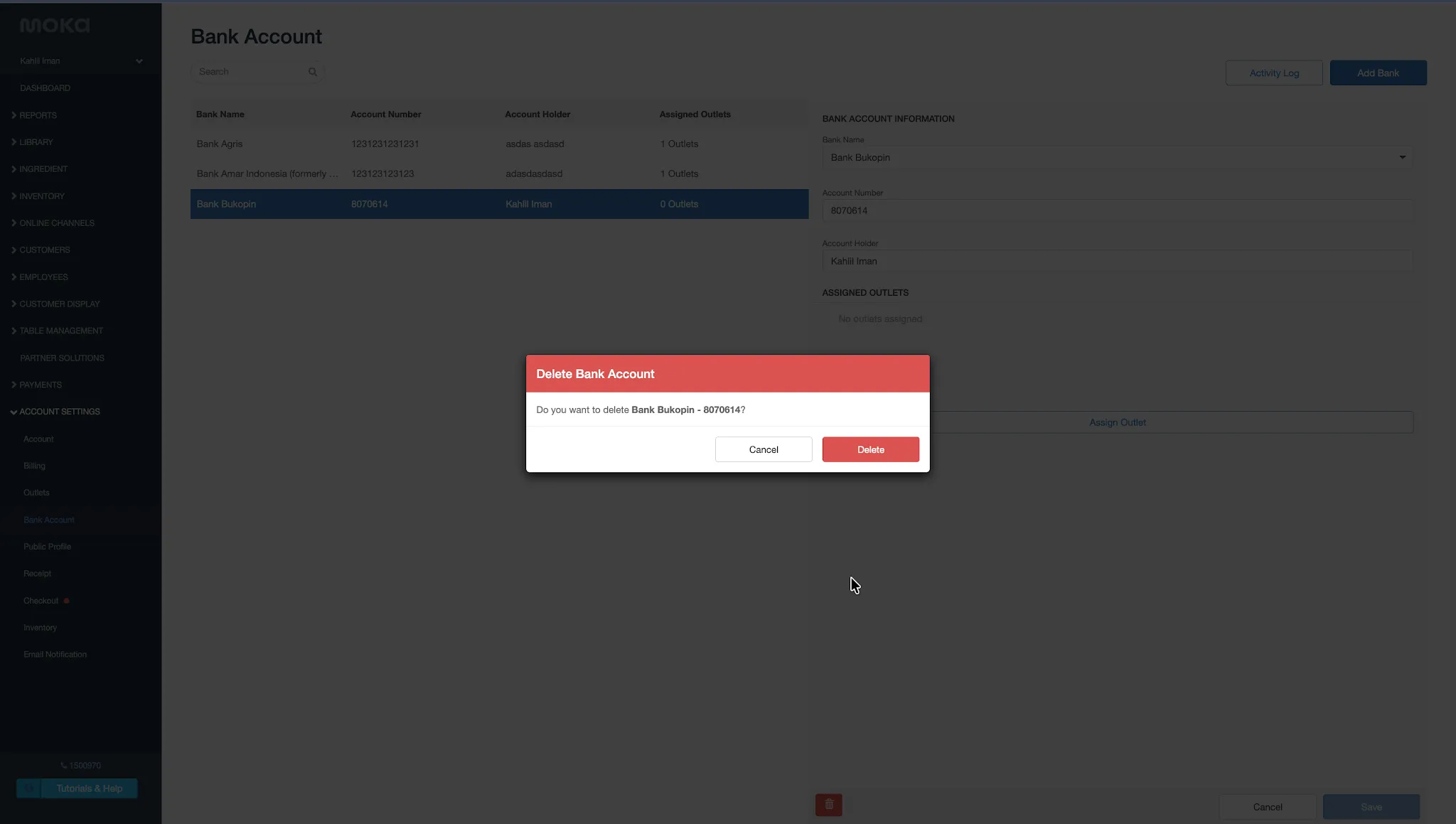Click account holder asdas asdasd
Image resolution: width=1456 pixels, height=824 pixels.
tap(535, 144)
